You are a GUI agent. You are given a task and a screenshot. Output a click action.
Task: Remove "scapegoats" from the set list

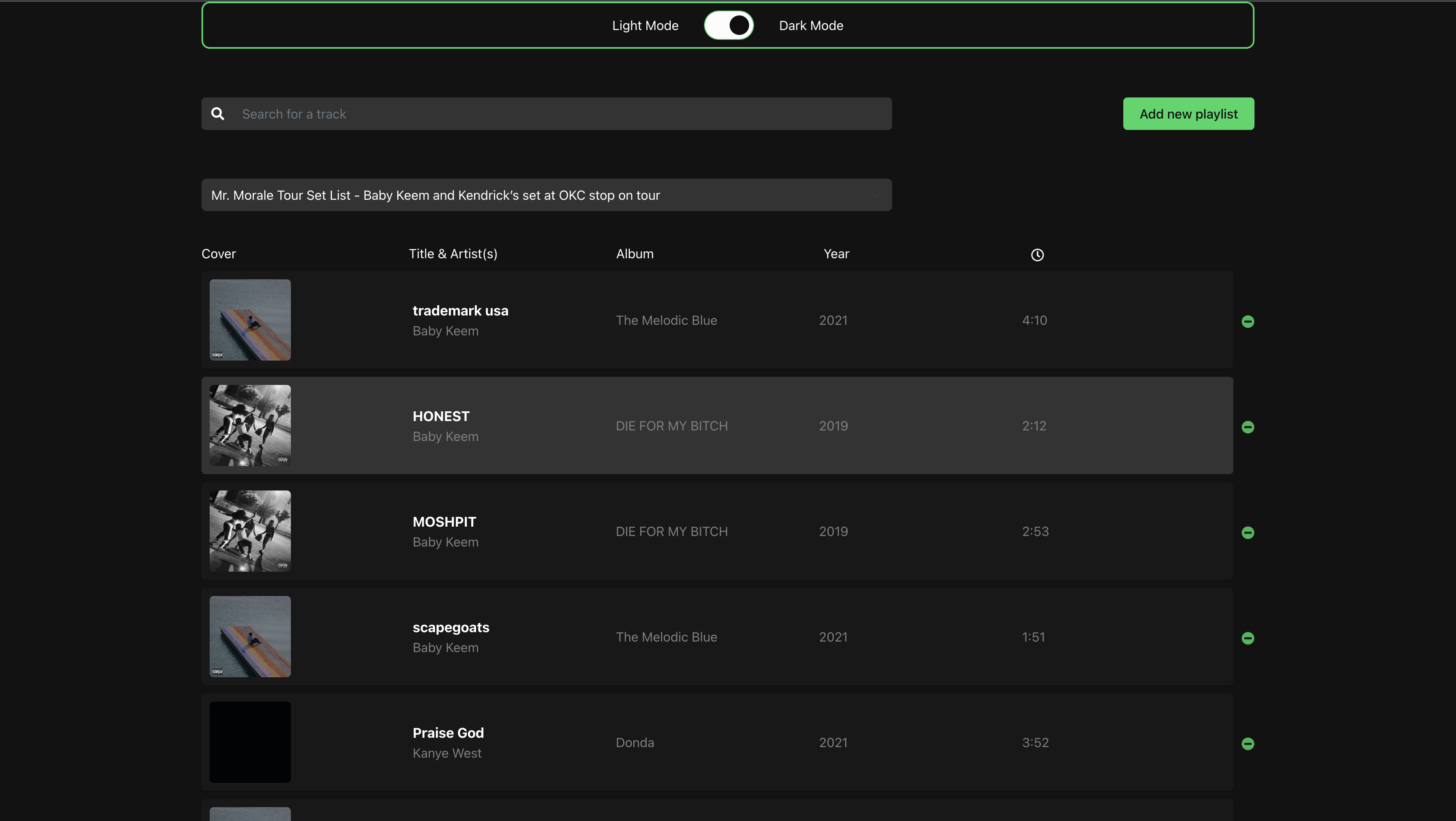[x=1248, y=638]
